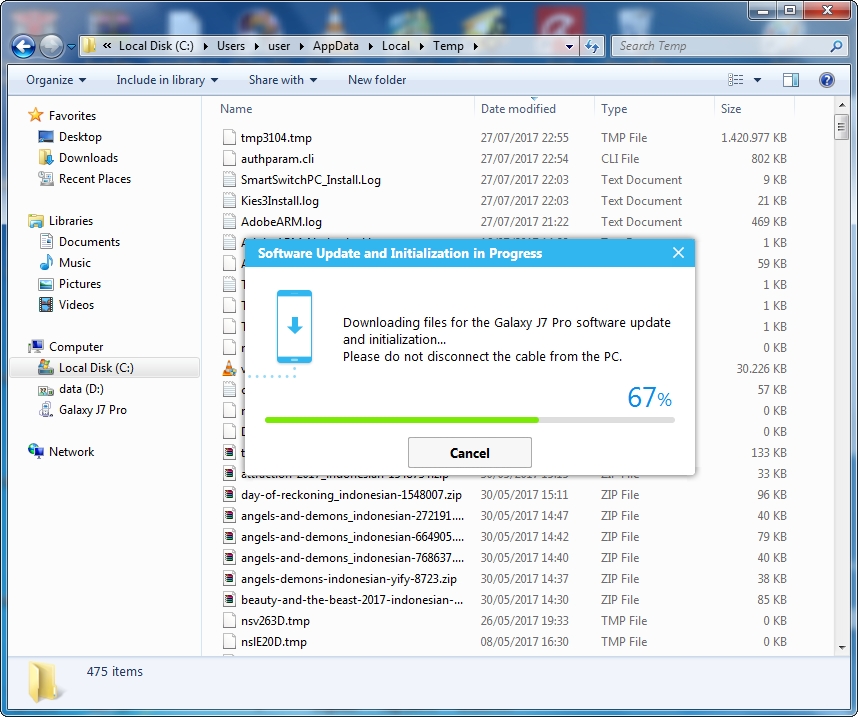Toggle the preview pane icon
Image resolution: width=858 pixels, height=717 pixels.
(791, 80)
